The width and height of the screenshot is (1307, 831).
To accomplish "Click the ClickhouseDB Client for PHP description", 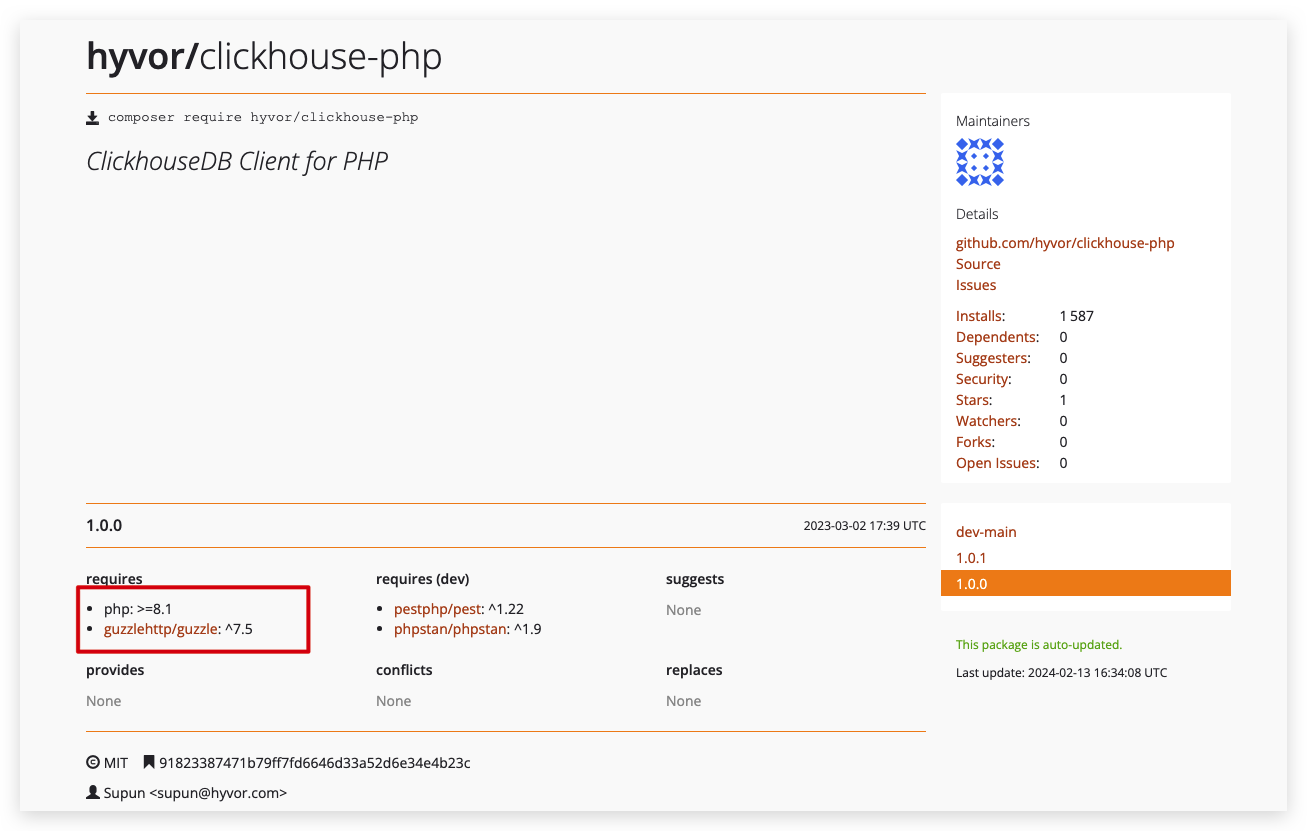I will [x=237, y=161].
